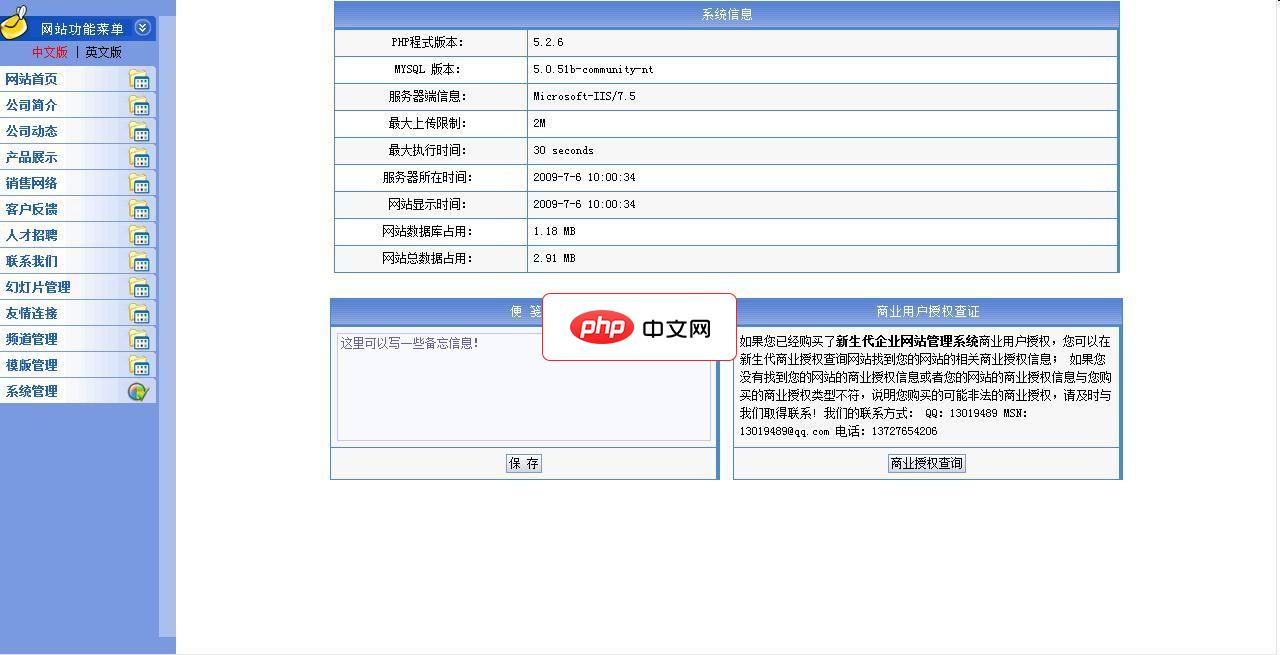Open the 模版管理 menu item
This screenshot has height=655, width=1280.
tap(78, 365)
